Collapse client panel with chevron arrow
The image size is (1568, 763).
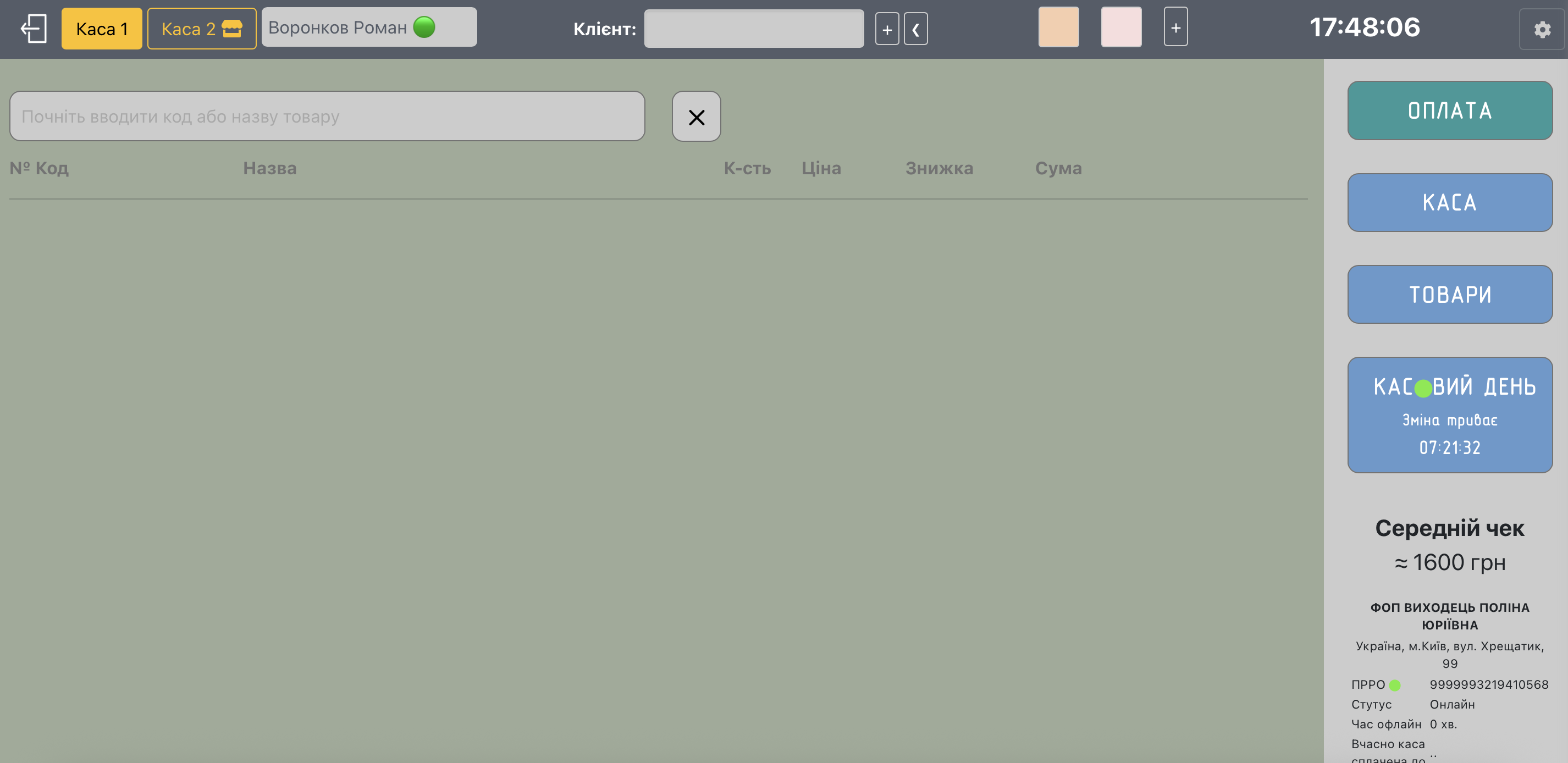click(915, 29)
